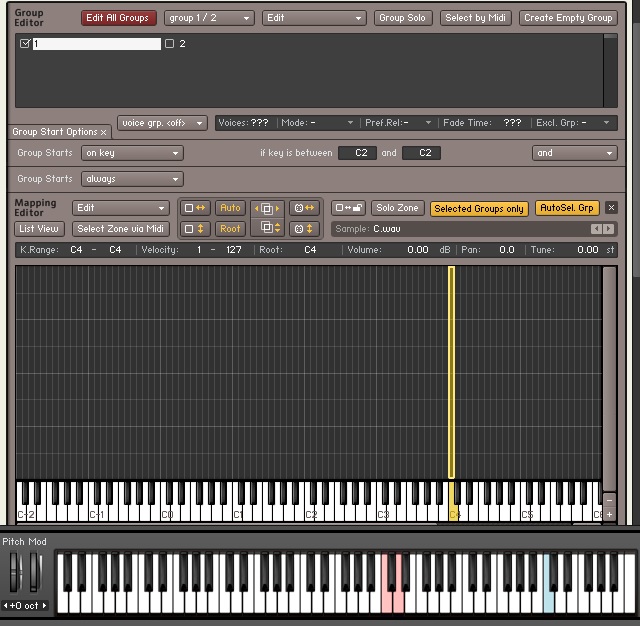Image resolution: width=640 pixels, height=626 pixels.
Task: Close the Mapping Editor with X
Action: coord(611,208)
